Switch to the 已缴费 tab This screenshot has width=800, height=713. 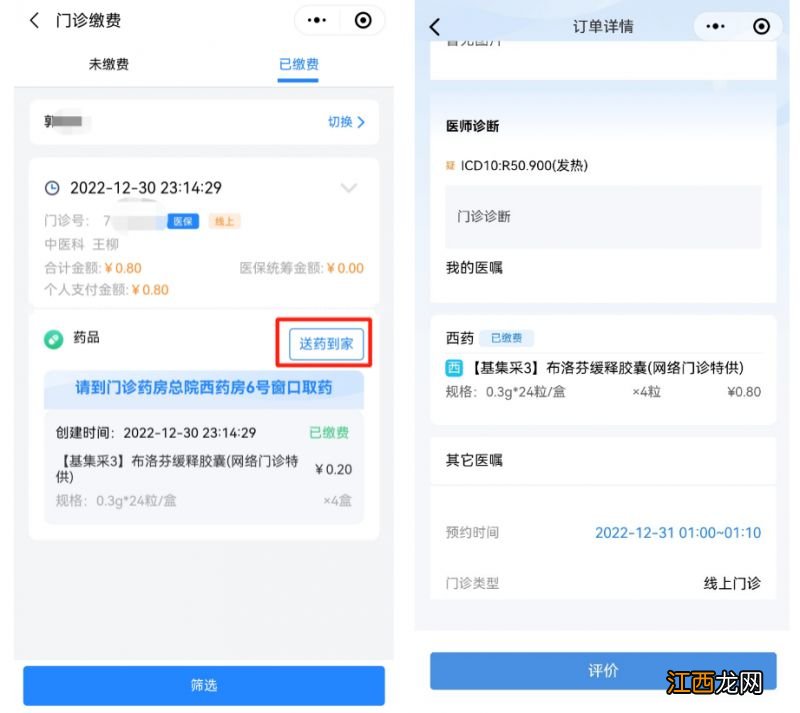[x=297, y=64]
